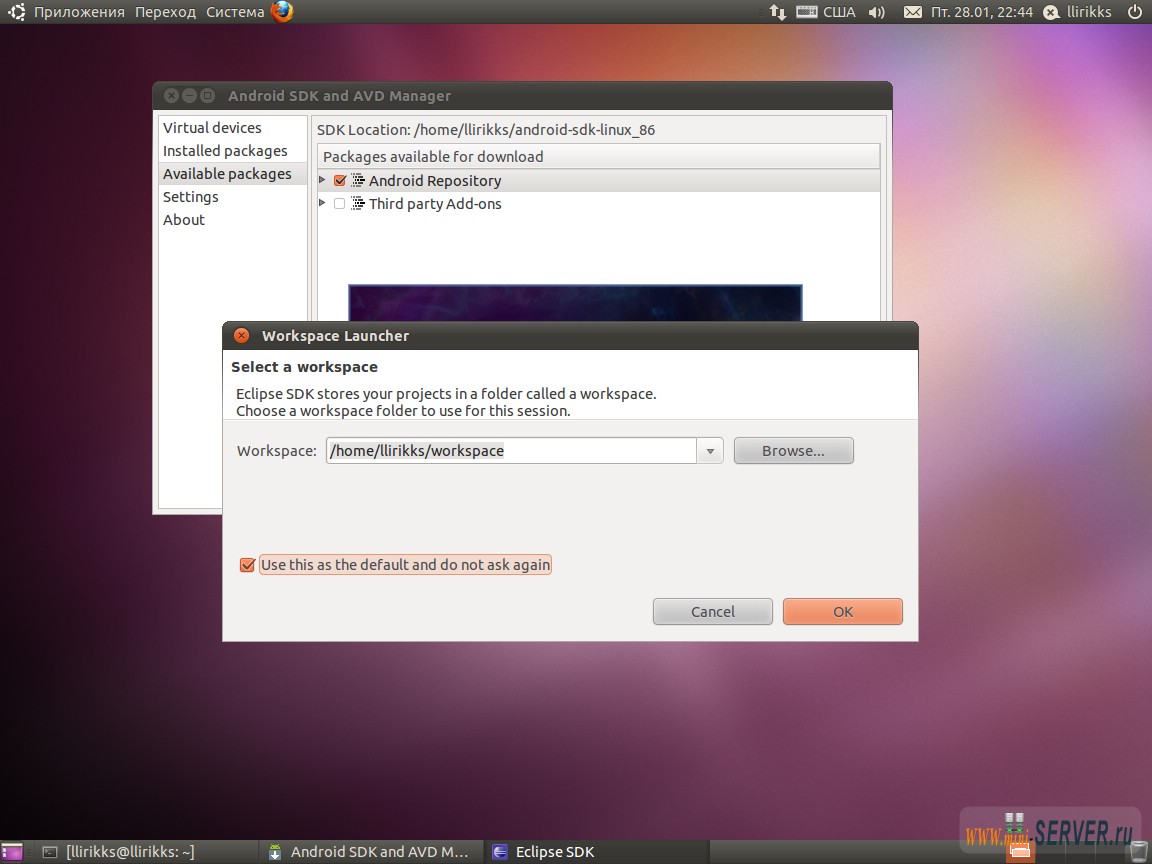The image size is (1152, 864).
Task: Expand the Third party Add-ons node
Action: pyautogui.click(x=322, y=203)
